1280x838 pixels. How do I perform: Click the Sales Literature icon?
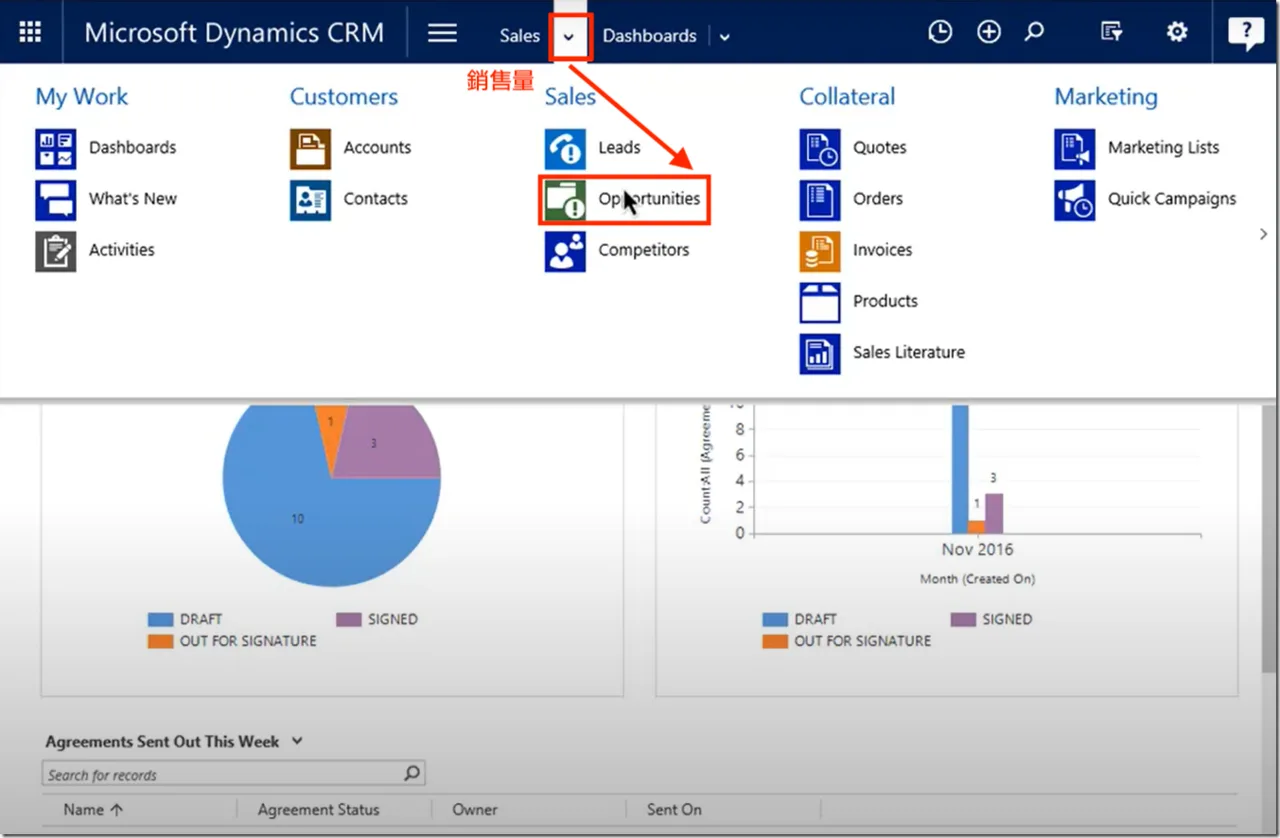tap(820, 353)
